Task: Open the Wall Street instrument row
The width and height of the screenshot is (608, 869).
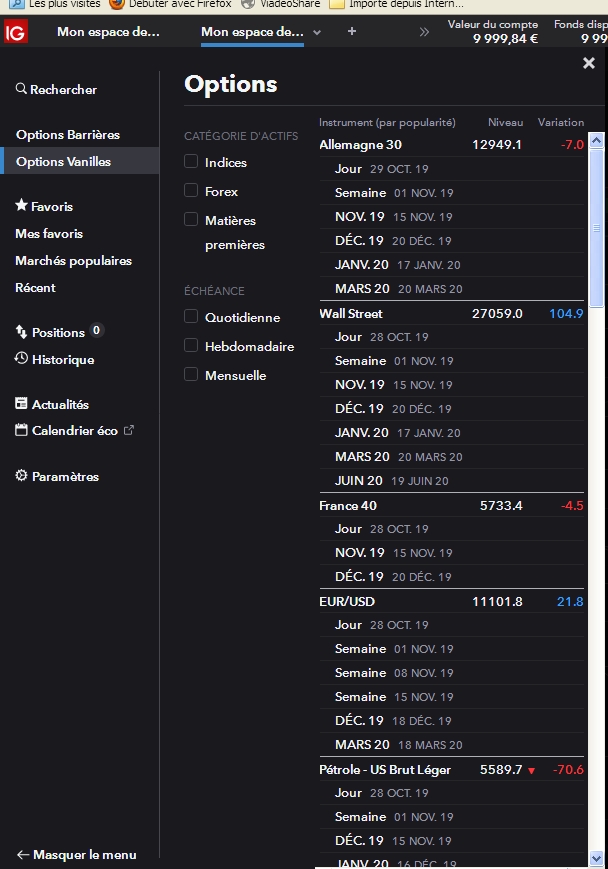Action: [452, 314]
